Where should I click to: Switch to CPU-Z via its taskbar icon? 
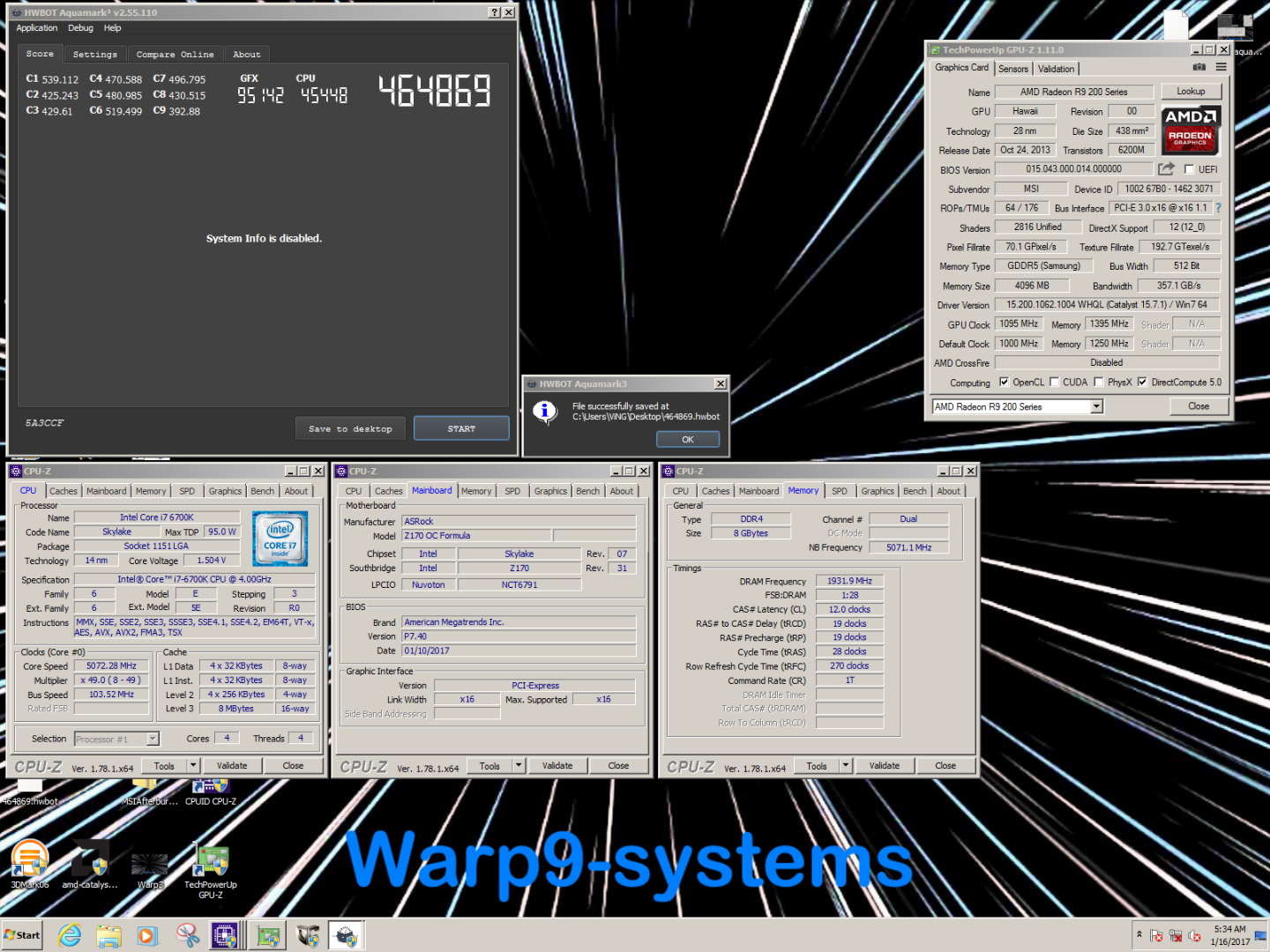[225, 935]
